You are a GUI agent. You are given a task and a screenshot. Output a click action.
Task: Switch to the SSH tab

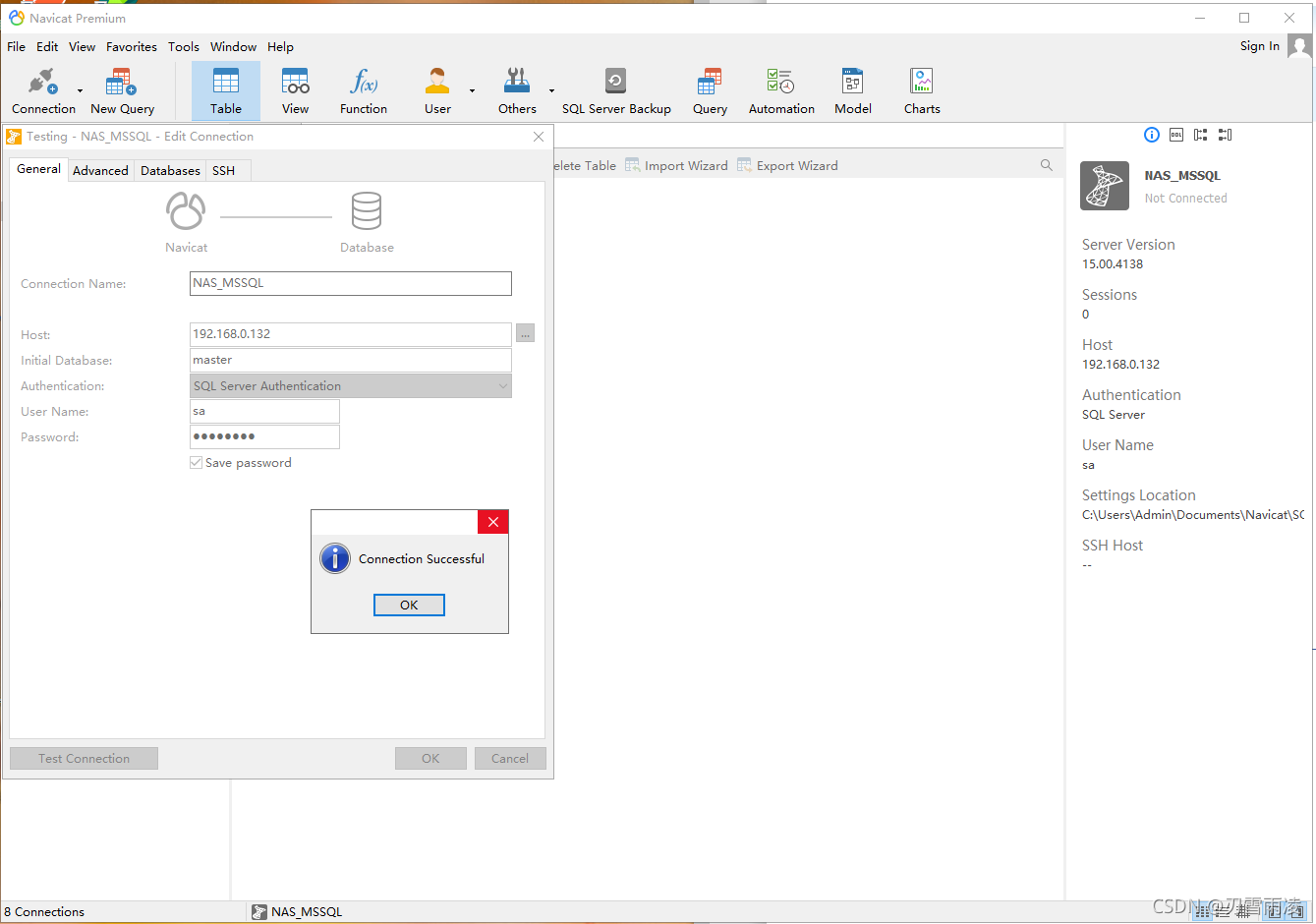tap(224, 170)
